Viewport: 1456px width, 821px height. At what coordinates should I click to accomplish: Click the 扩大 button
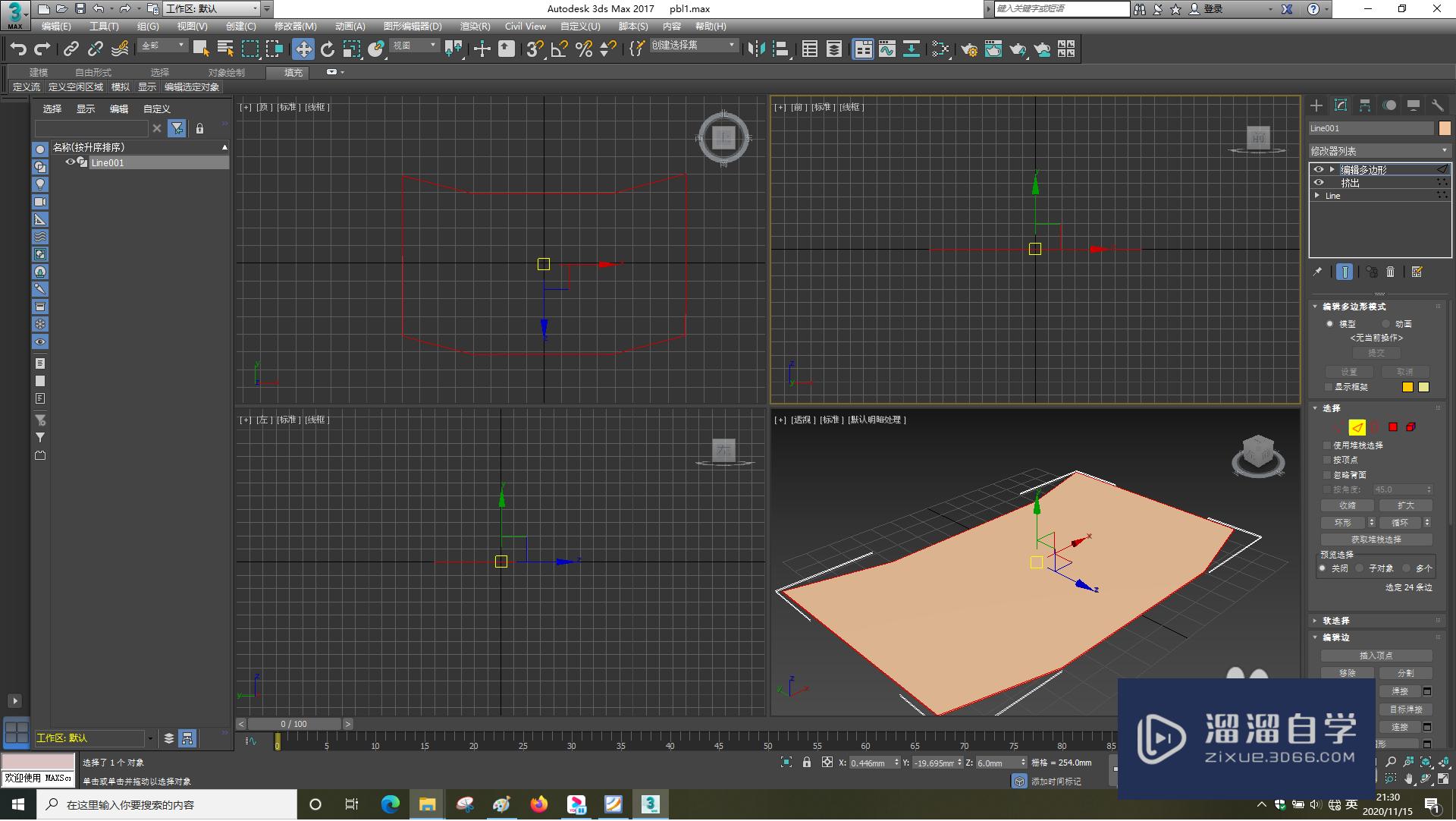coord(1405,505)
